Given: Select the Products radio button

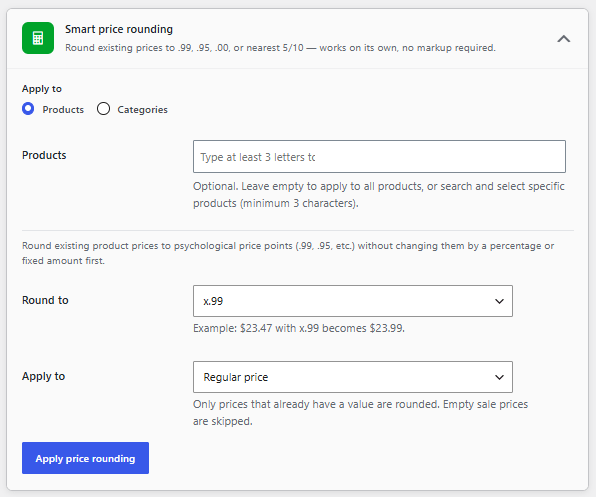Looking at the screenshot, I should pyautogui.click(x=28, y=109).
